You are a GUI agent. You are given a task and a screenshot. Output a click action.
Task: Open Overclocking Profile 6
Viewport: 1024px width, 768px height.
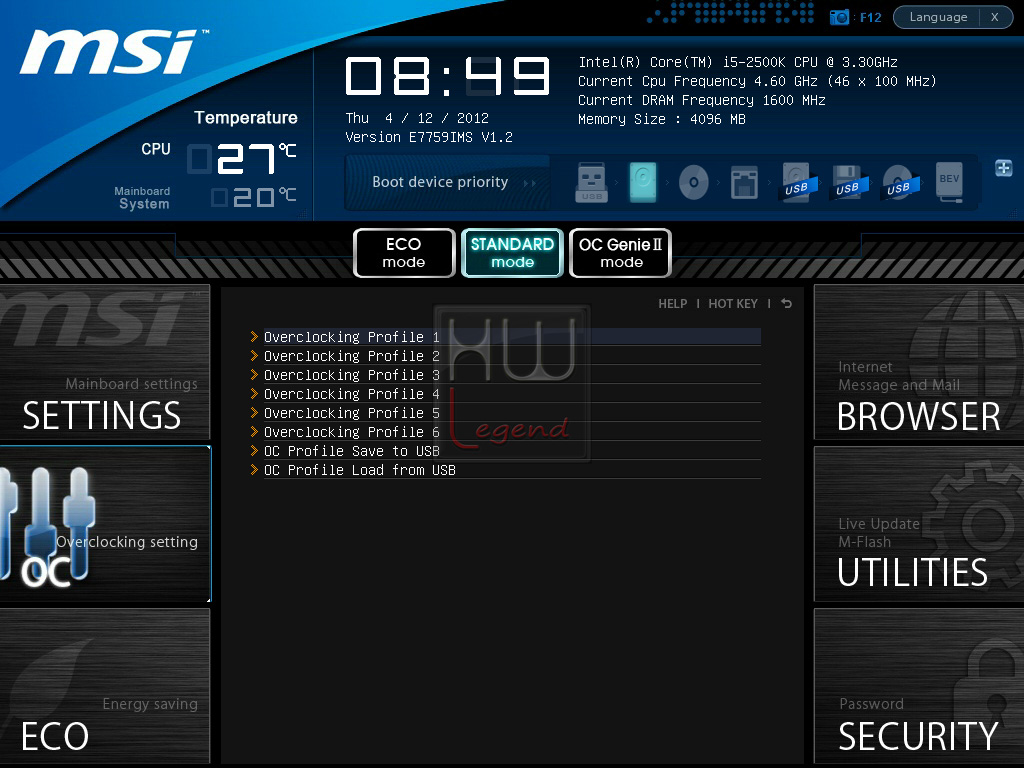coord(512,432)
